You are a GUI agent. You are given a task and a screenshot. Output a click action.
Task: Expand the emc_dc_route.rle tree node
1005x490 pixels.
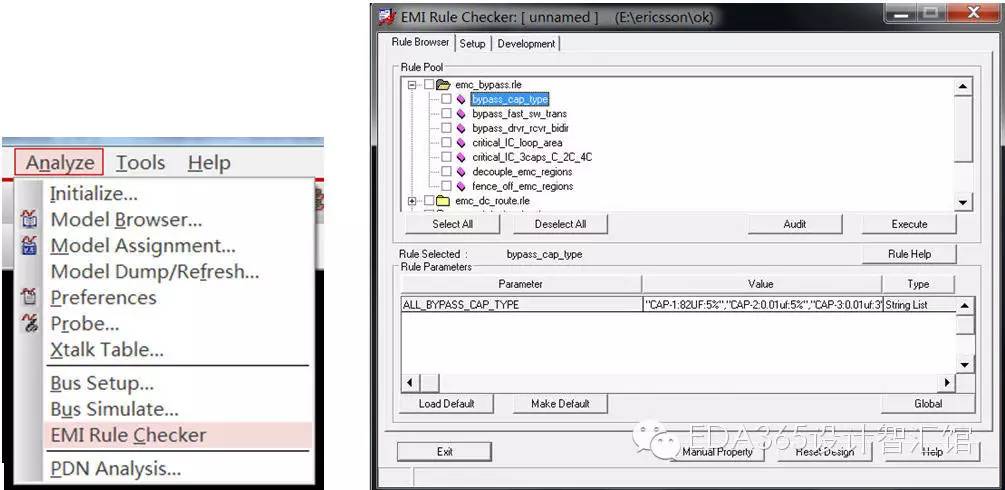click(x=412, y=201)
